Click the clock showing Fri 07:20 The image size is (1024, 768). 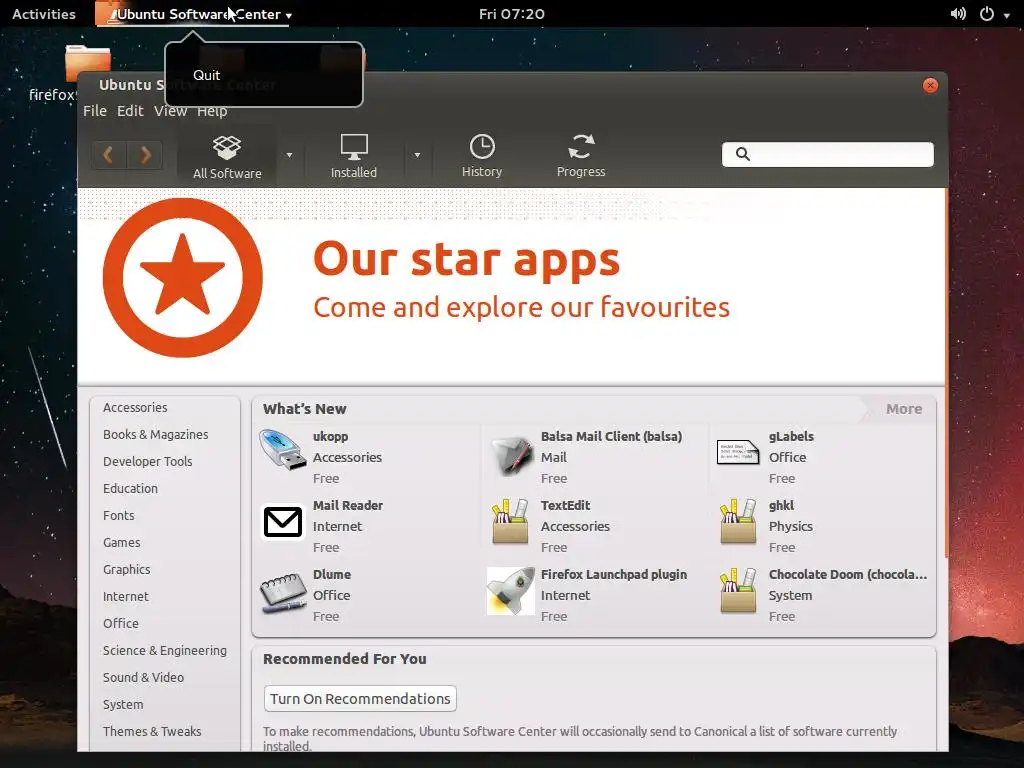[511, 14]
